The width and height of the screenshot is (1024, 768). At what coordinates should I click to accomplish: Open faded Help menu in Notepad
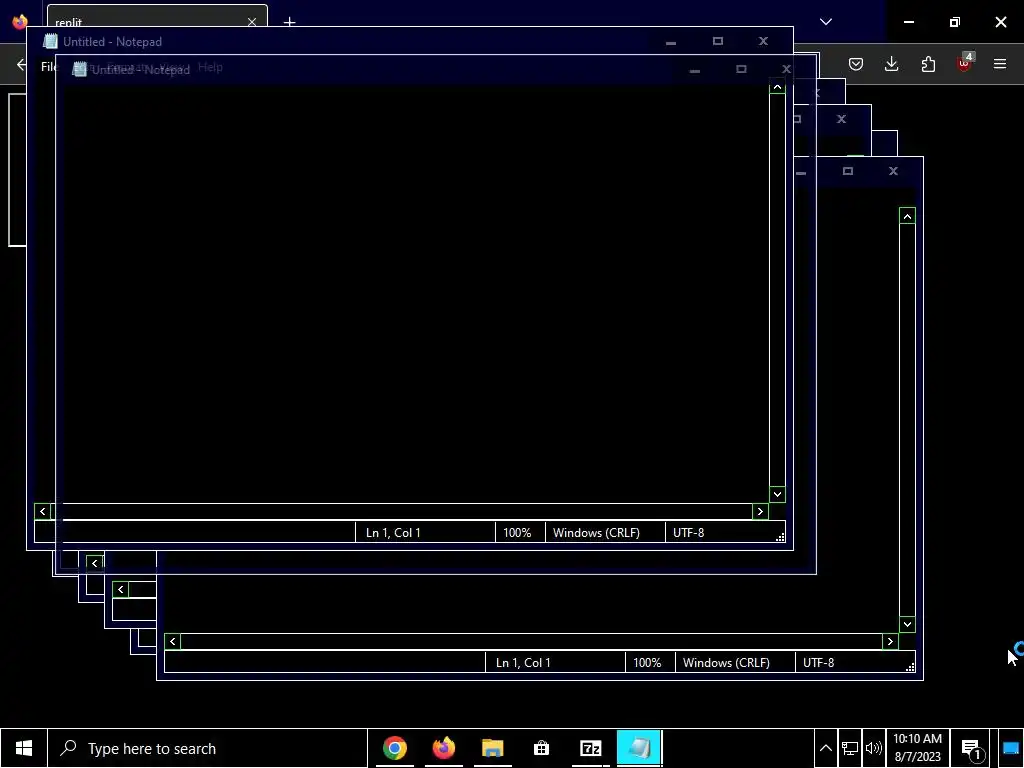(210, 67)
